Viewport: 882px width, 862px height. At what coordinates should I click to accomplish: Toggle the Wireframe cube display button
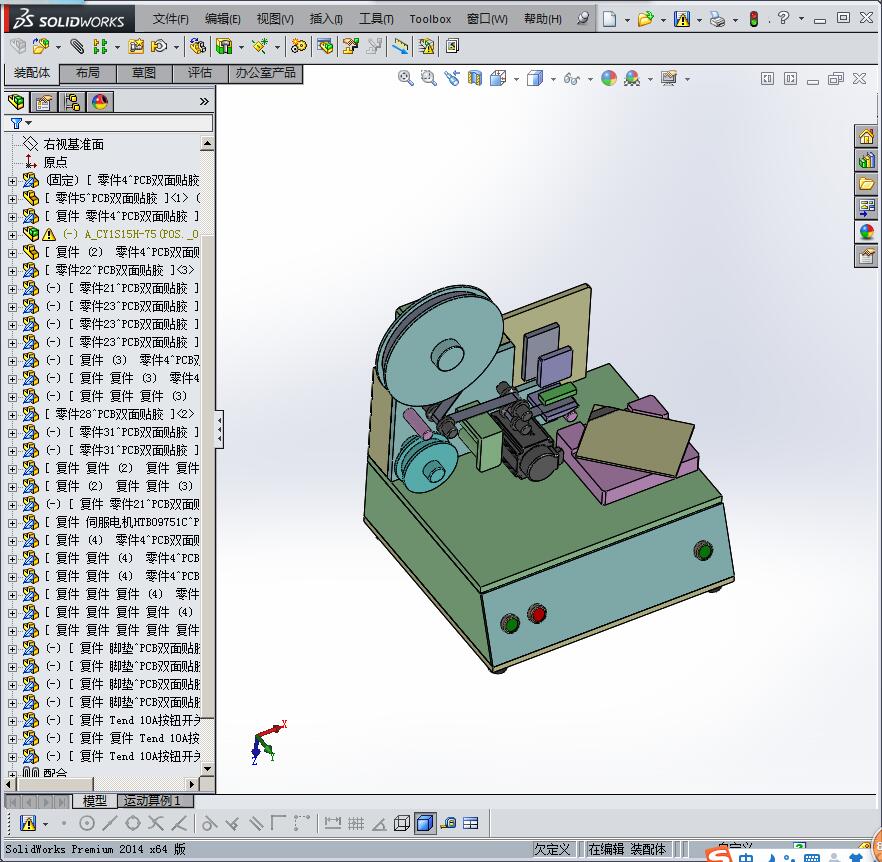tap(402, 824)
